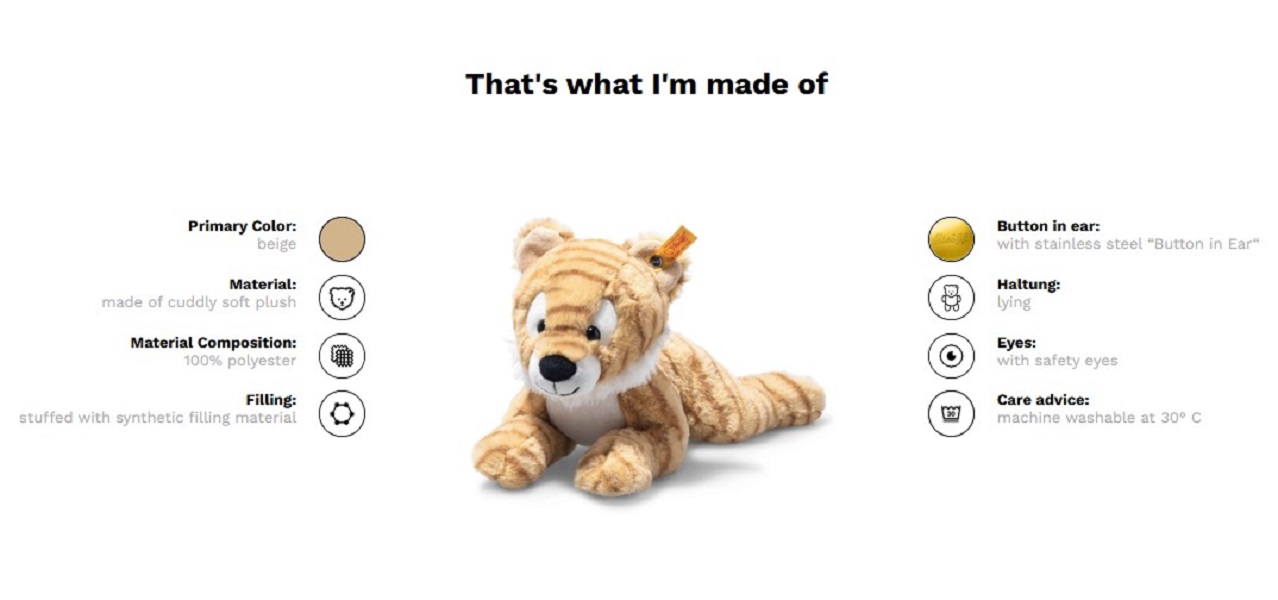Click the "machine washable at 30° C" text
Viewport: 1278px width, 600px height.
[x=1099, y=418]
